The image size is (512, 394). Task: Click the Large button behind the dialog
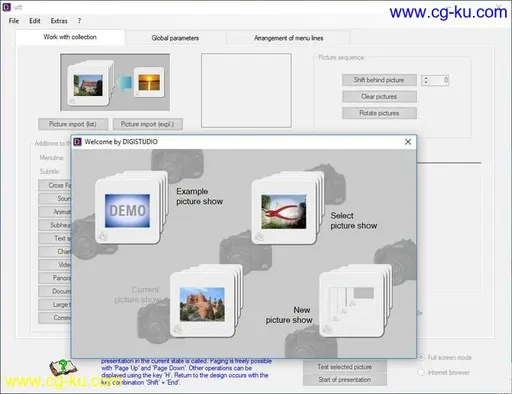click(x=55, y=304)
